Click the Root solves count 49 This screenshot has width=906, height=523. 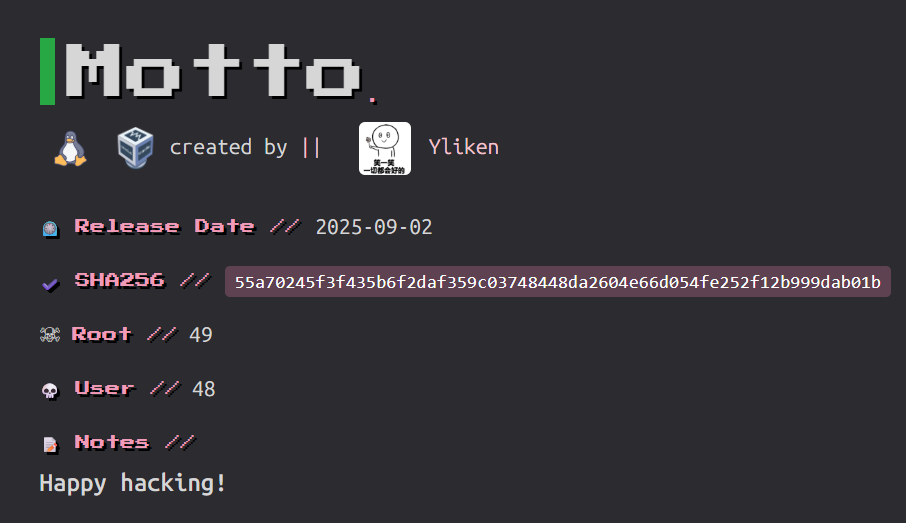[201, 334]
